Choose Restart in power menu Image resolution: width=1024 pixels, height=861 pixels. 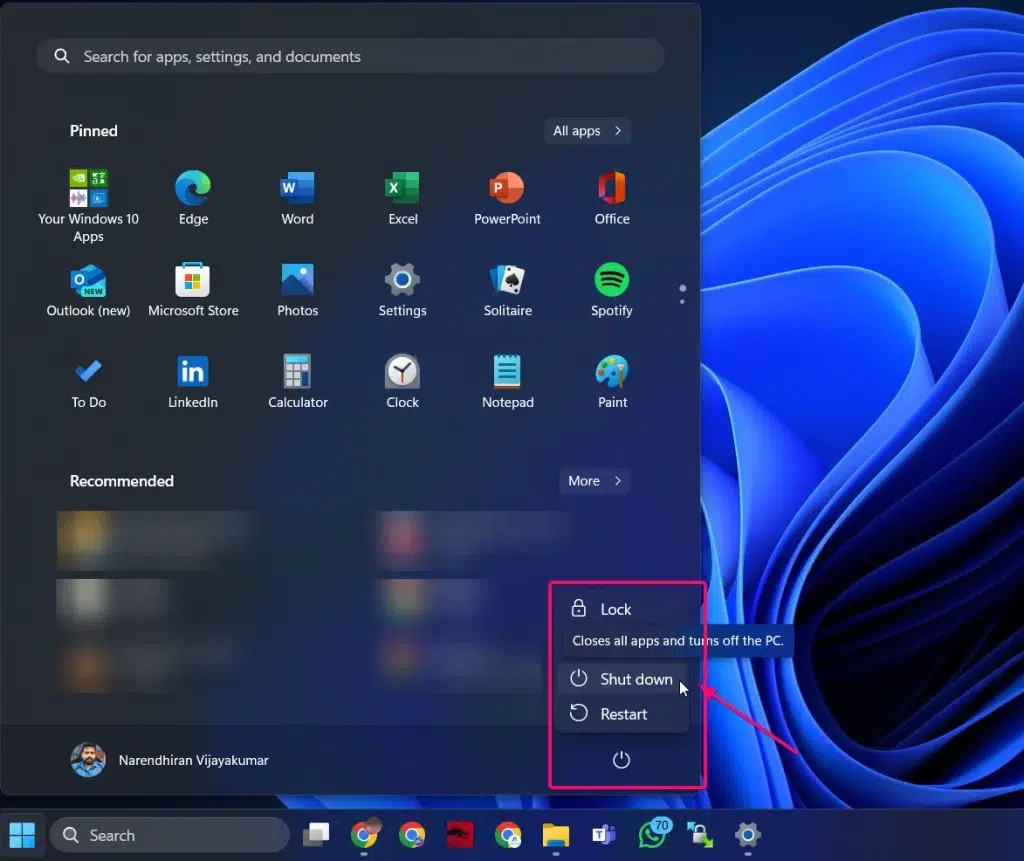click(624, 713)
